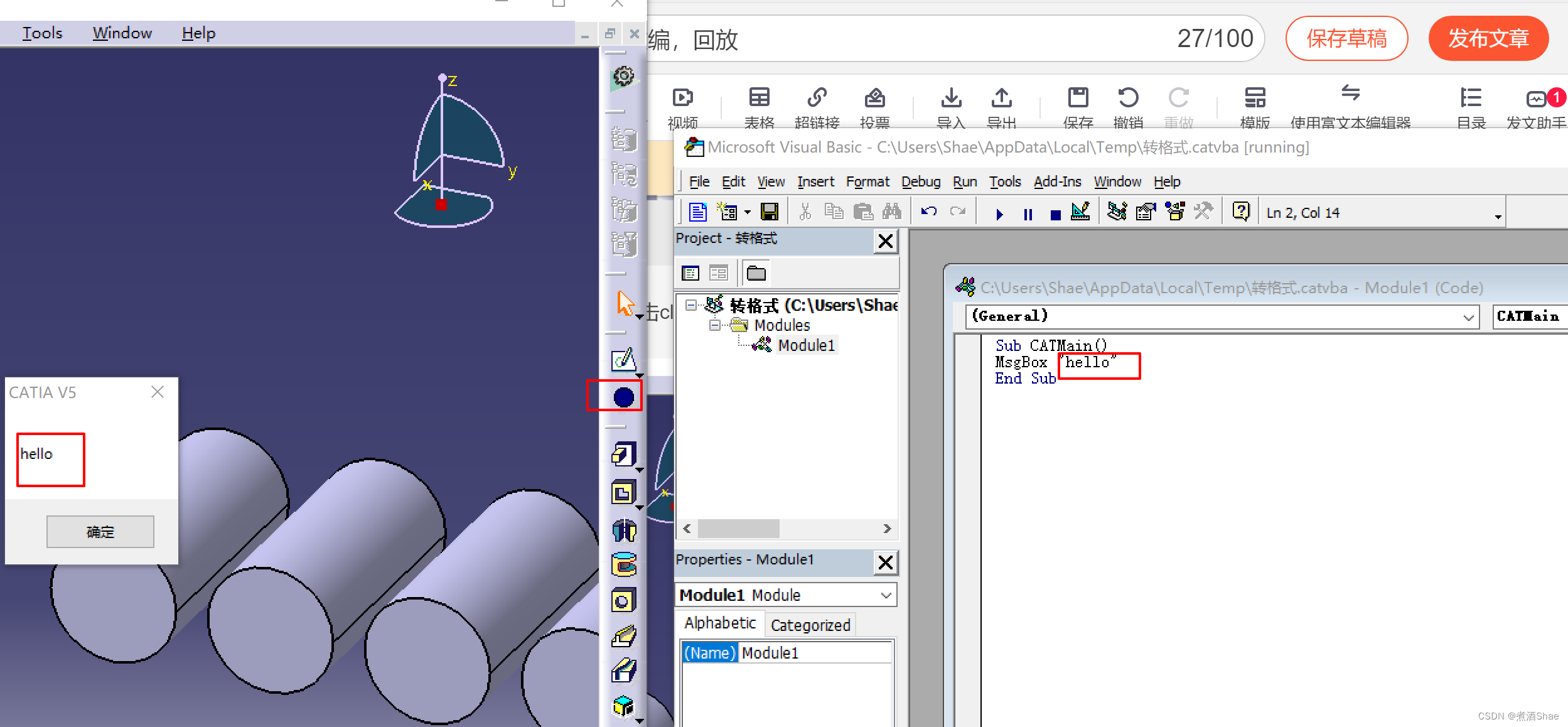Click the dark blue circle macro icon
Screen dimensions: 1568x727
pos(624,397)
